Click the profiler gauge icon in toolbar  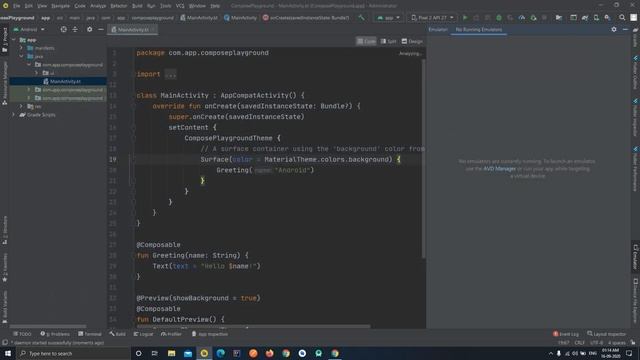[522, 18]
